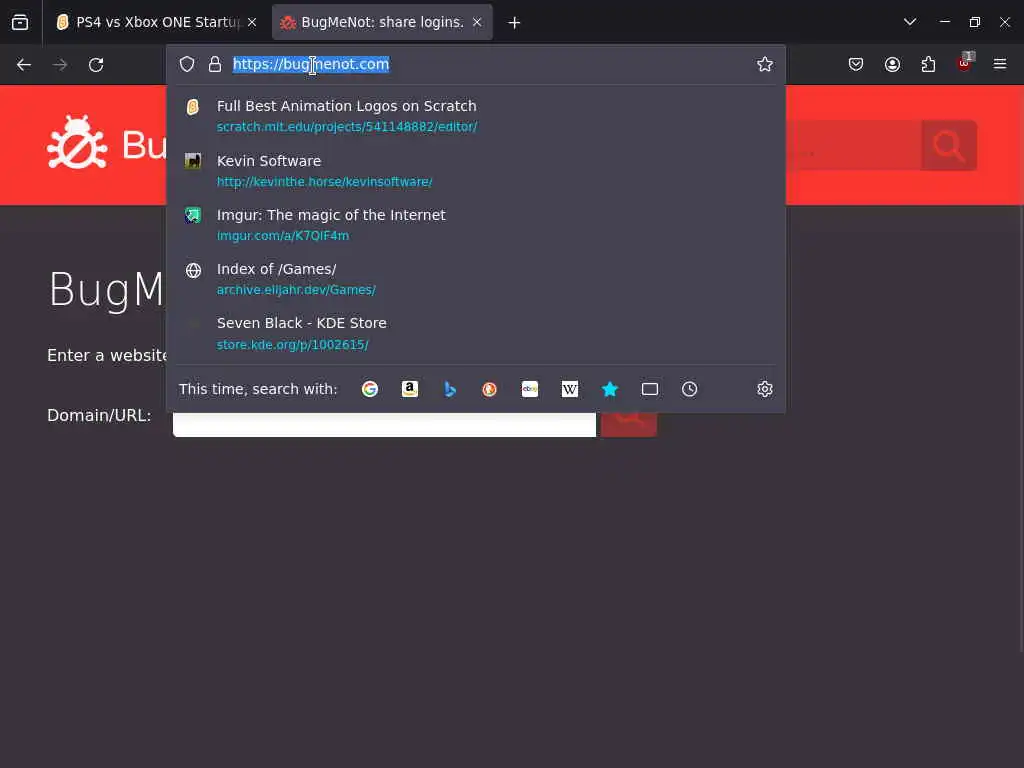The image size is (1024, 768).
Task: Restore down the Firefox window
Action: click(974, 22)
